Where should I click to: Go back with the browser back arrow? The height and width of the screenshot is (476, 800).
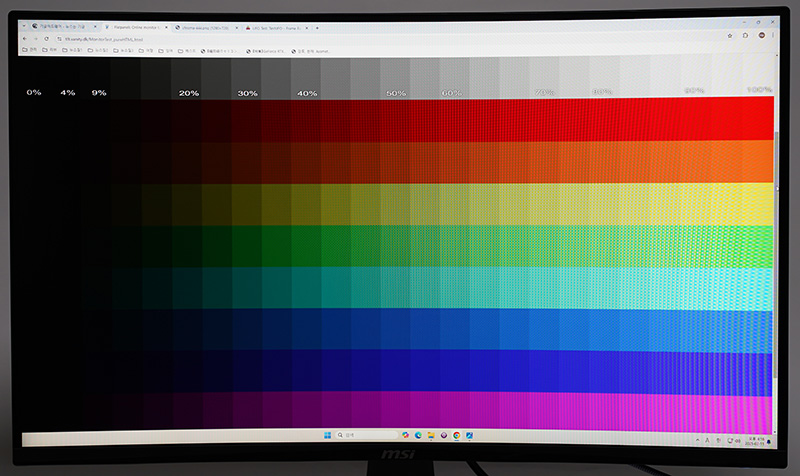[x=24, y=39]
